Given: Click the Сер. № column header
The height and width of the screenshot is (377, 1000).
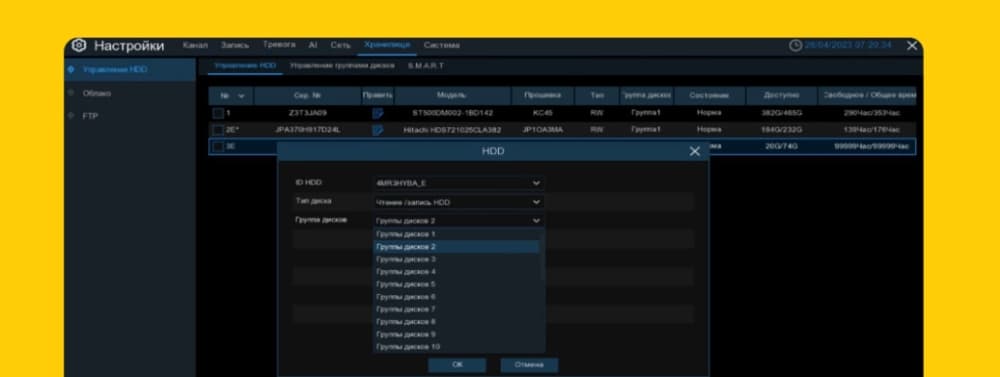Looking at the screenshot, I should tap(307, 96).
